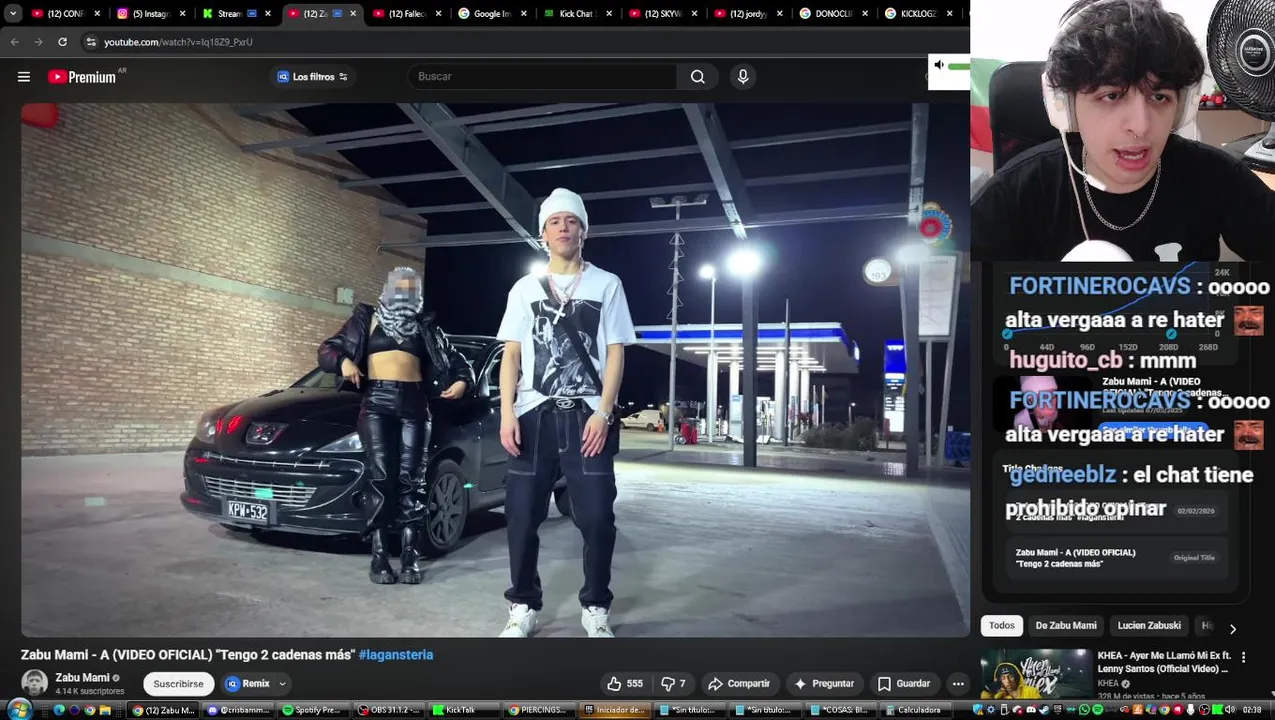The image size is (1275, 720).
Task: Go to the YouTube Premium home logo
Action: pyautogui.click(x=82, y=77)
